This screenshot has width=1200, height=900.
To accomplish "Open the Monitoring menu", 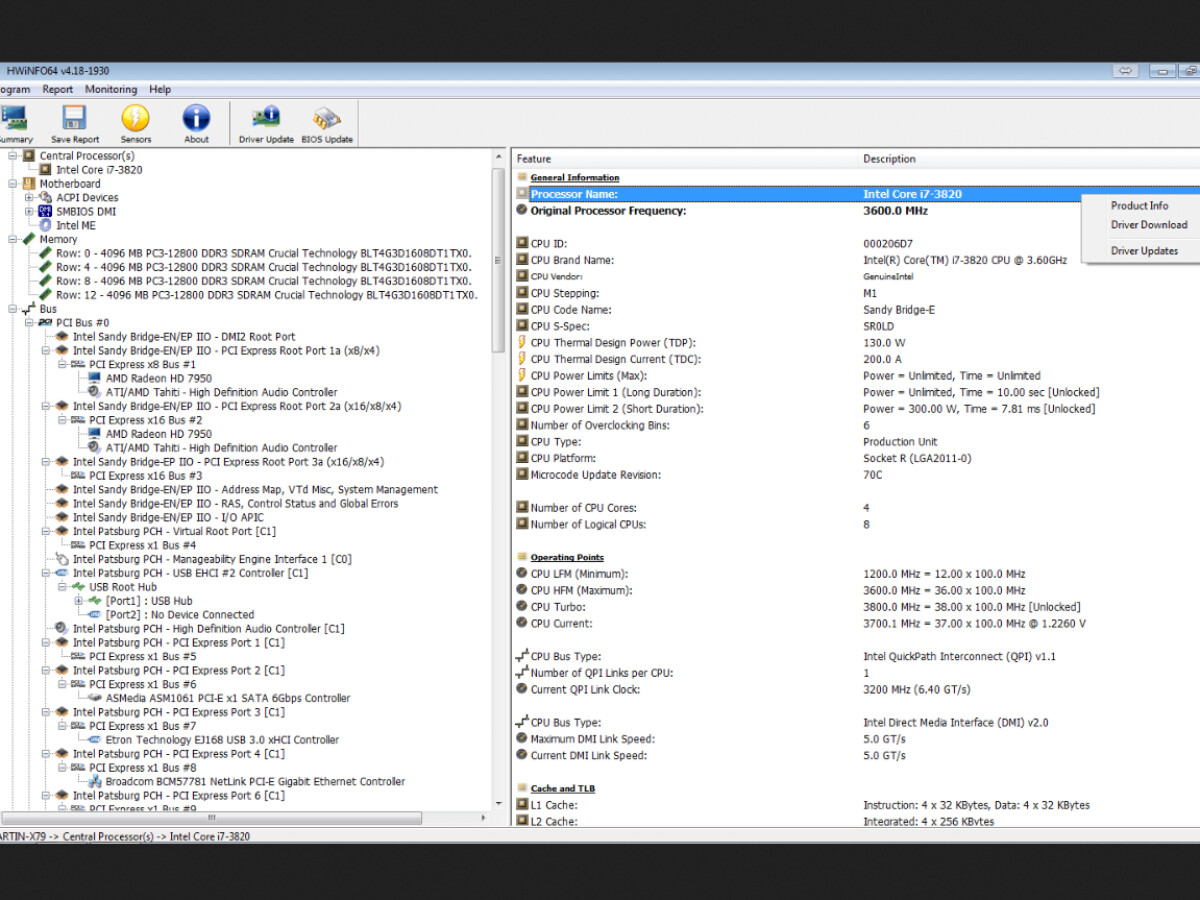I will coord(110,89).
